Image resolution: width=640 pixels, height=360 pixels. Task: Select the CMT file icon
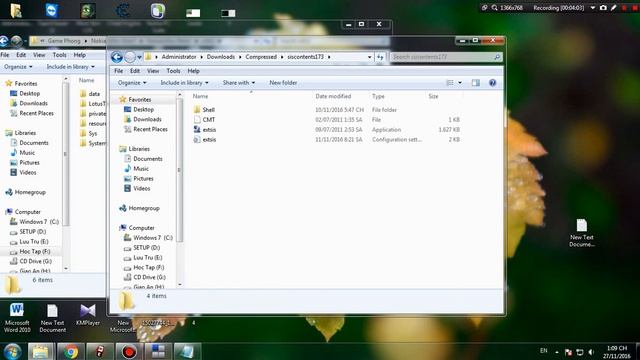pyautogui.click(x=197, y=120)
